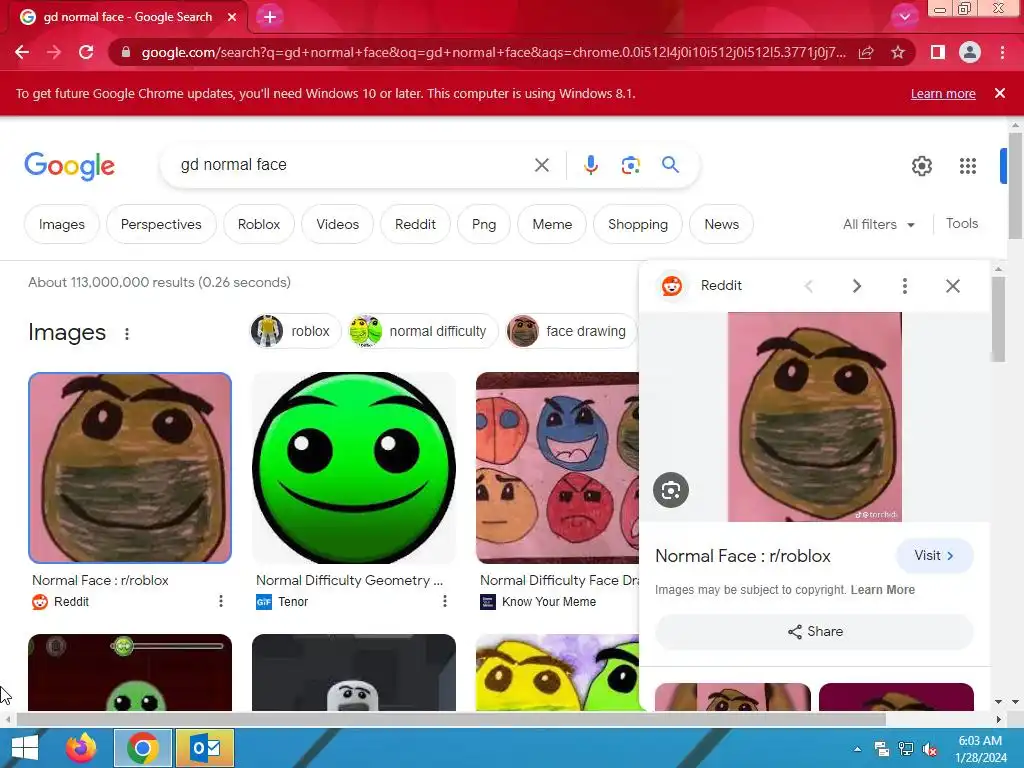The image size is (1024, 768).
Task: Open the search Tools options
Action: click(962, 223)
